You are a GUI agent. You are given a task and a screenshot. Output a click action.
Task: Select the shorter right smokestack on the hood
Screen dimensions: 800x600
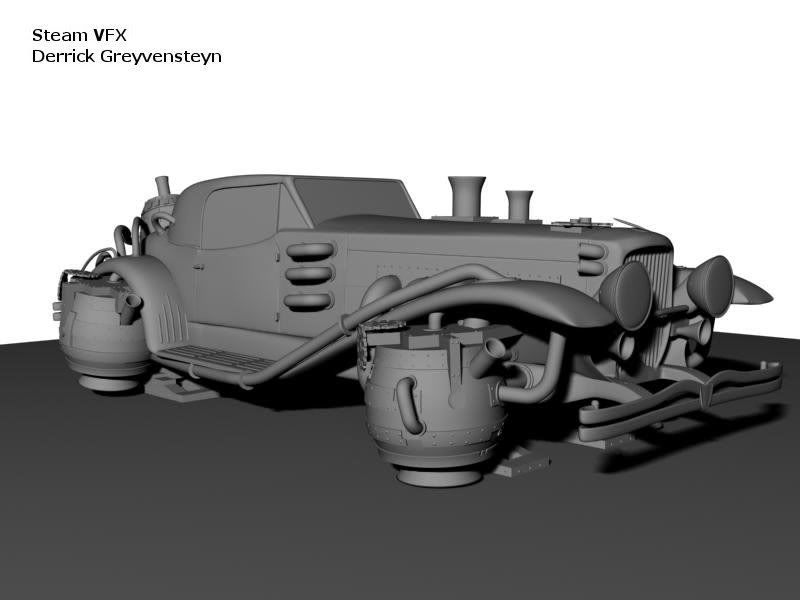point(519,204)
